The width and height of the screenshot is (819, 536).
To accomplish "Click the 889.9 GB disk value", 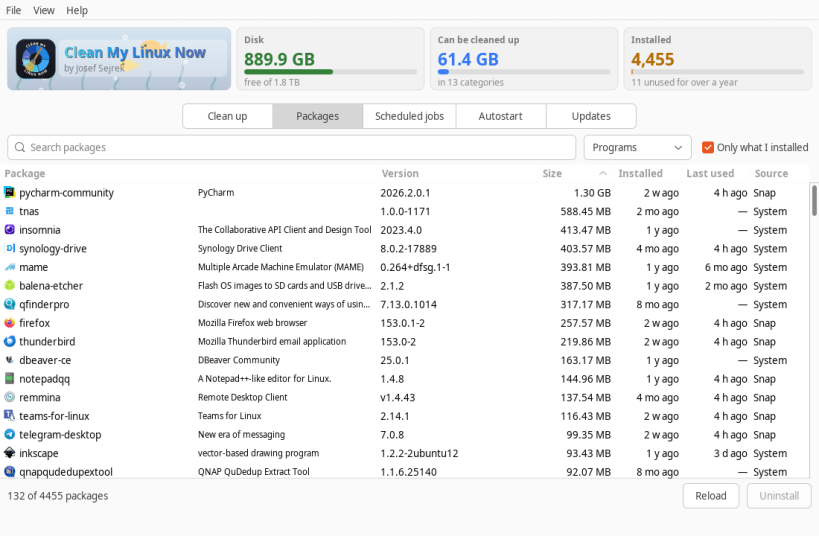I will point(279,59).
